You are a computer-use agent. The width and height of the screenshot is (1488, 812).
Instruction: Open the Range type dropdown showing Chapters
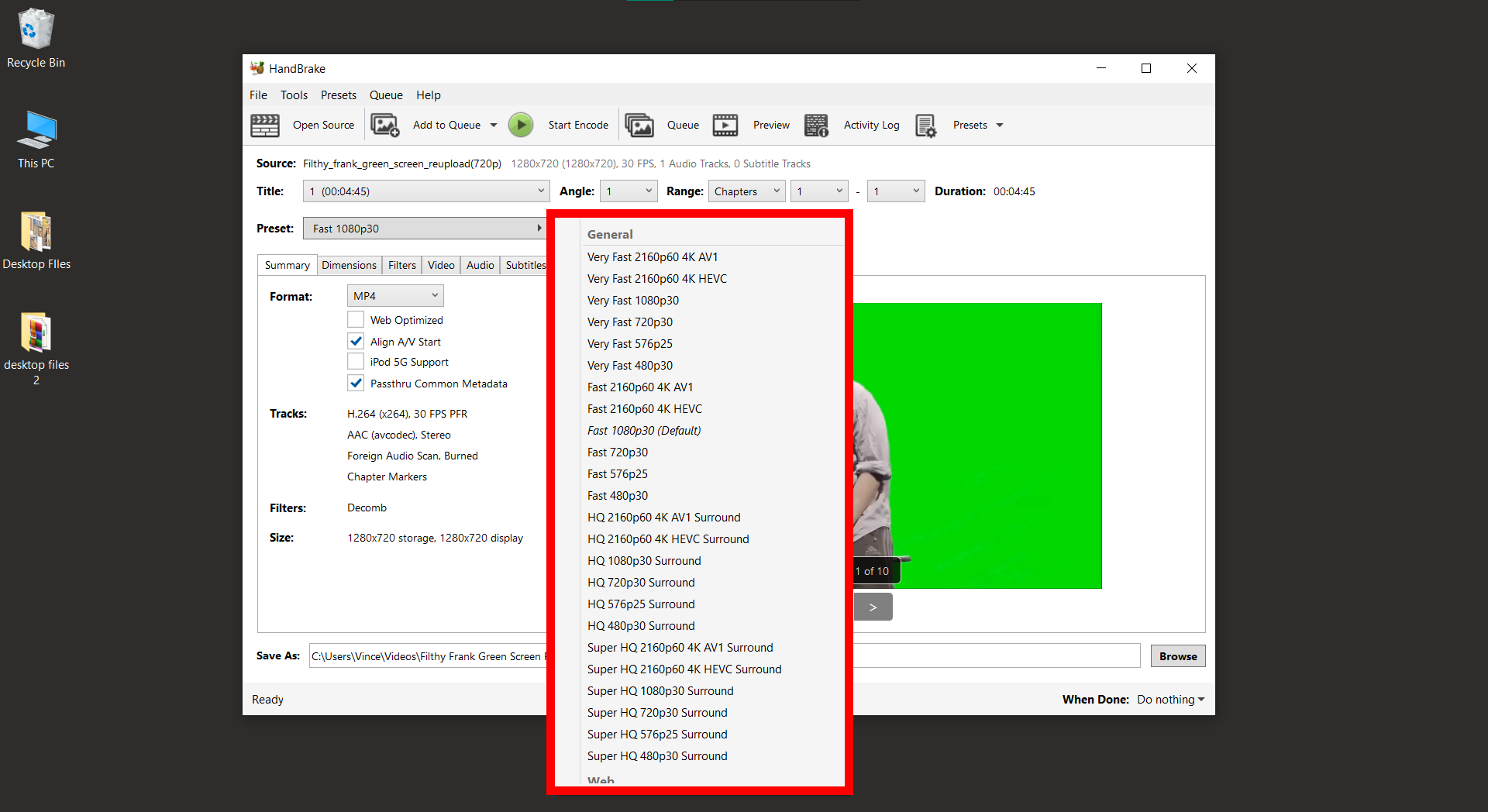tap(745, 191)
